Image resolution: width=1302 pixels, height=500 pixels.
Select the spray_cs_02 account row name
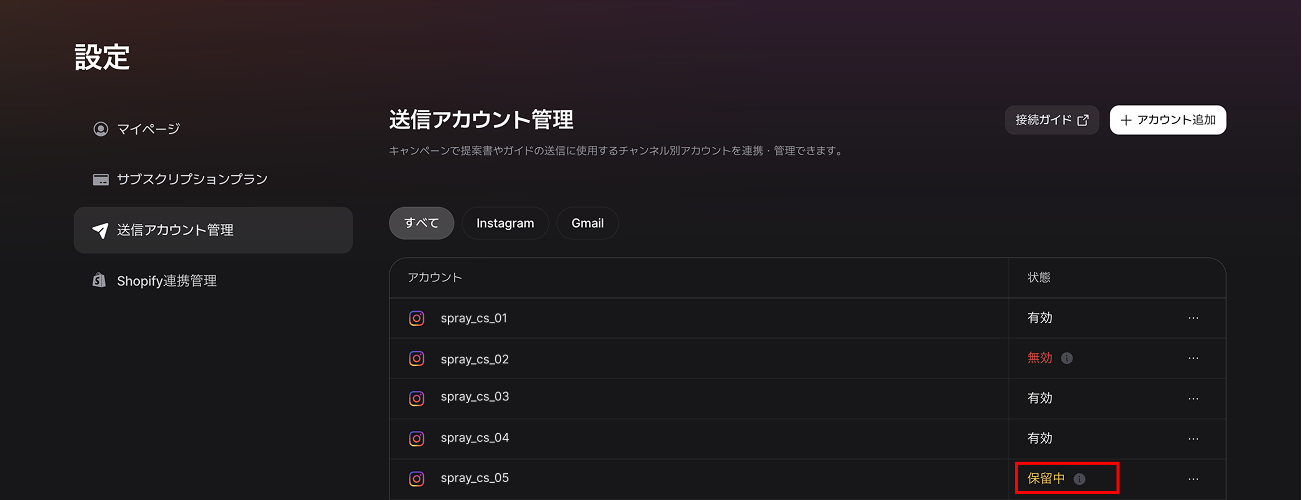[x=474, y=359]
